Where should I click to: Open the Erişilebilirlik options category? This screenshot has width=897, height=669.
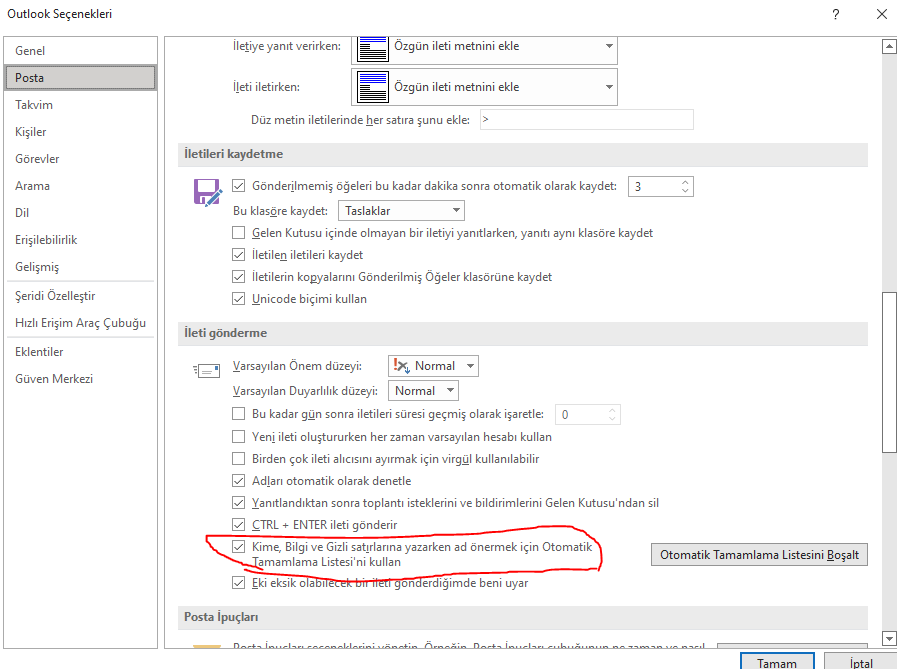(80, 240)
